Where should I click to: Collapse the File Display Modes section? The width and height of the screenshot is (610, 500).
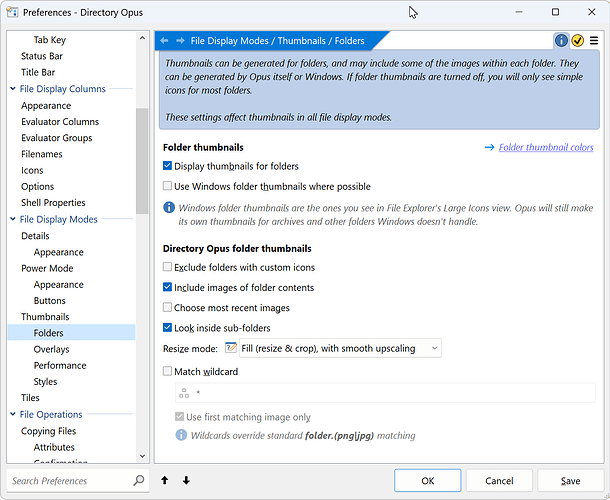[x=12, y=219]
